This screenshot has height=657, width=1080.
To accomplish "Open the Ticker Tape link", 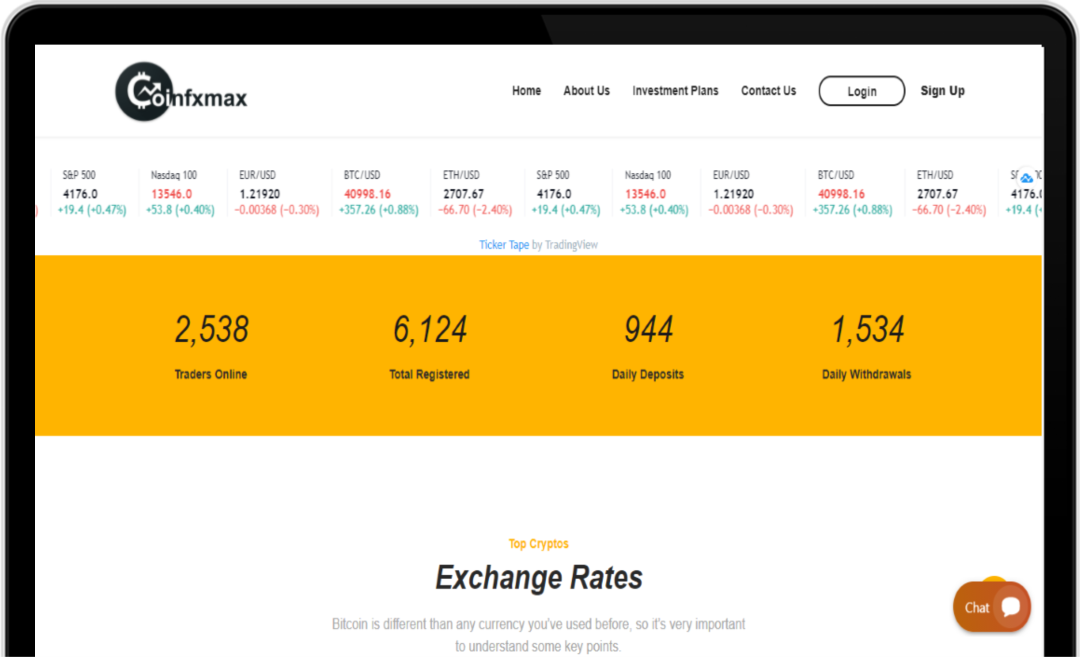I will point(504,245).
